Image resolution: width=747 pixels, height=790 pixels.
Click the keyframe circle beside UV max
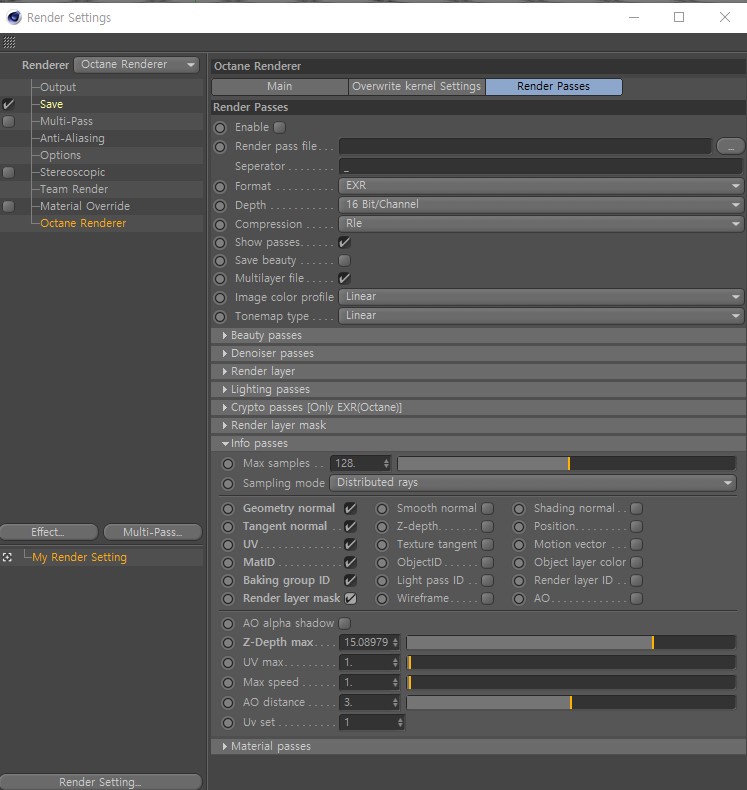point(228,663)
